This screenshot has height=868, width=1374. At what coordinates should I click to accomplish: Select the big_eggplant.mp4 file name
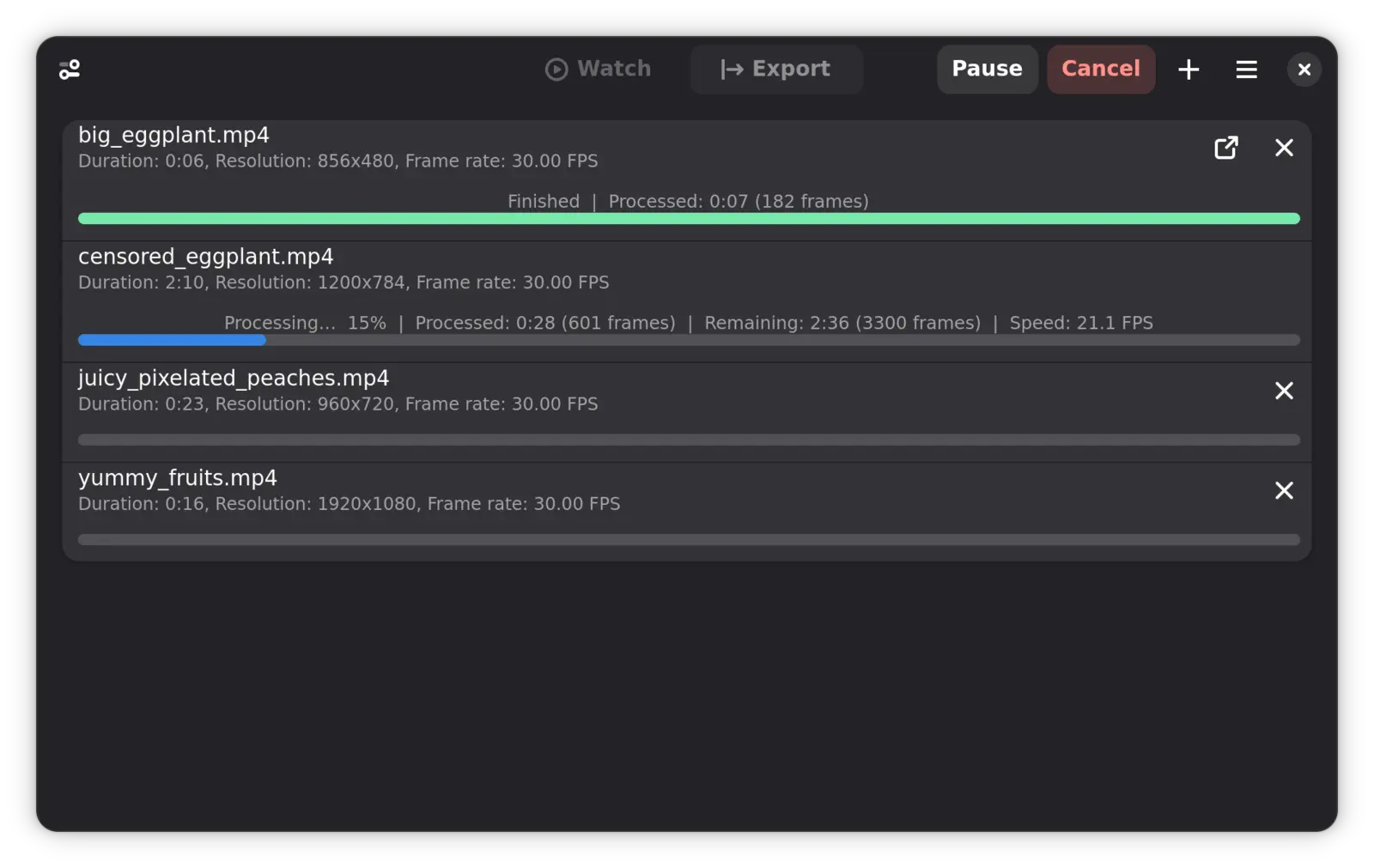(173, 136)
